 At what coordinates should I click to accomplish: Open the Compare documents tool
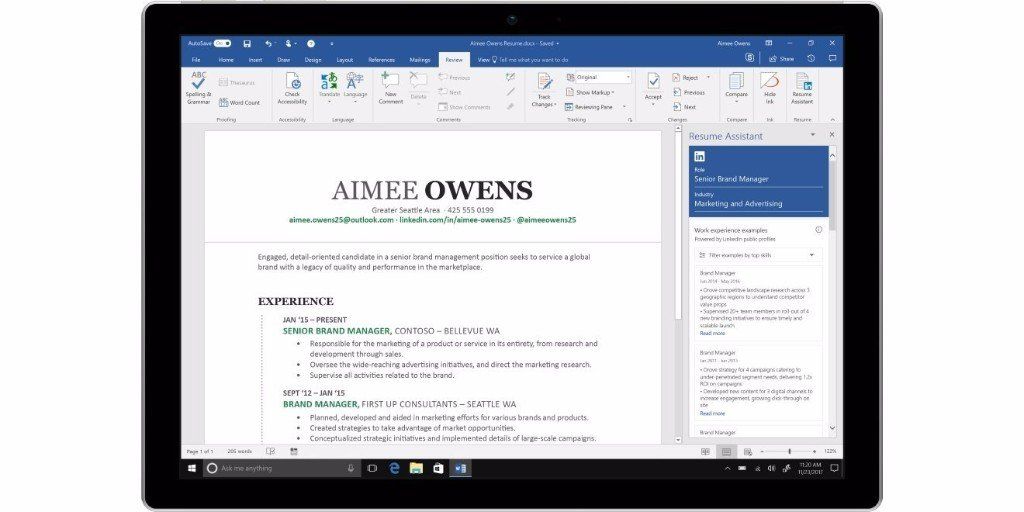[736, 87]
